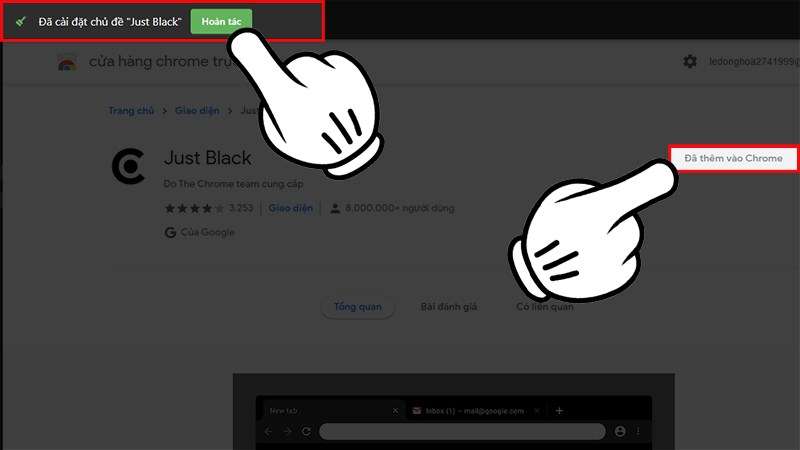
Task: Click the Giao diện category link beside rating
Action: pos(290,208)
